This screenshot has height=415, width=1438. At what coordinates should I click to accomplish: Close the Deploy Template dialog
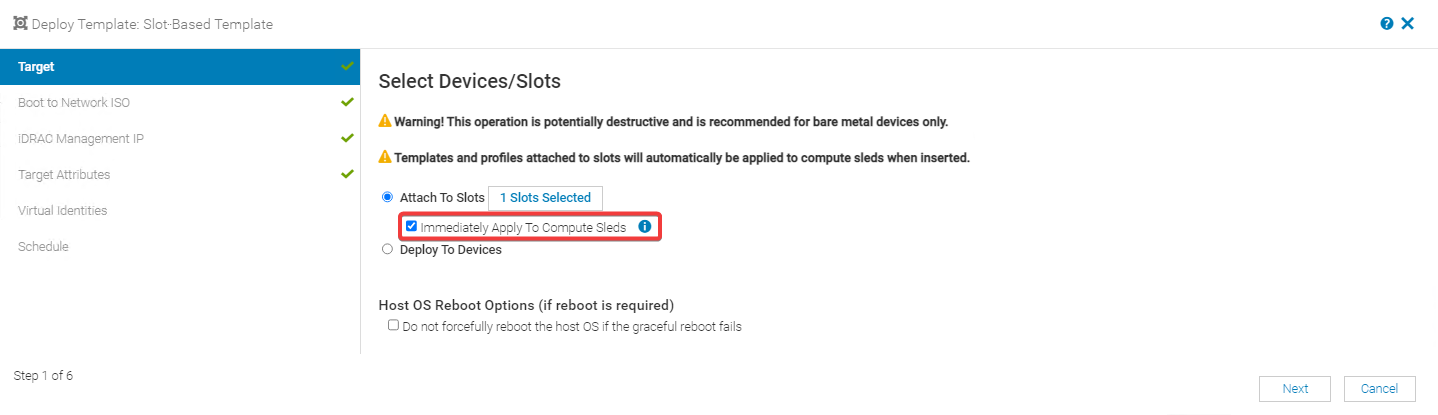coord(1408,23)
